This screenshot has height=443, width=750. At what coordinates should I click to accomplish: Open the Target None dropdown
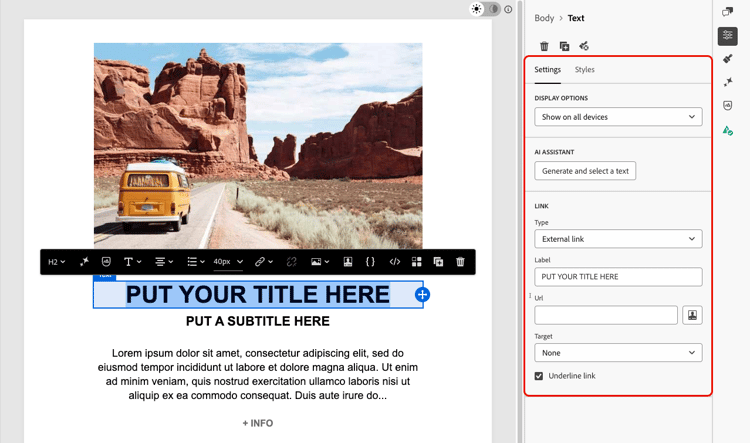coord(618,353)
